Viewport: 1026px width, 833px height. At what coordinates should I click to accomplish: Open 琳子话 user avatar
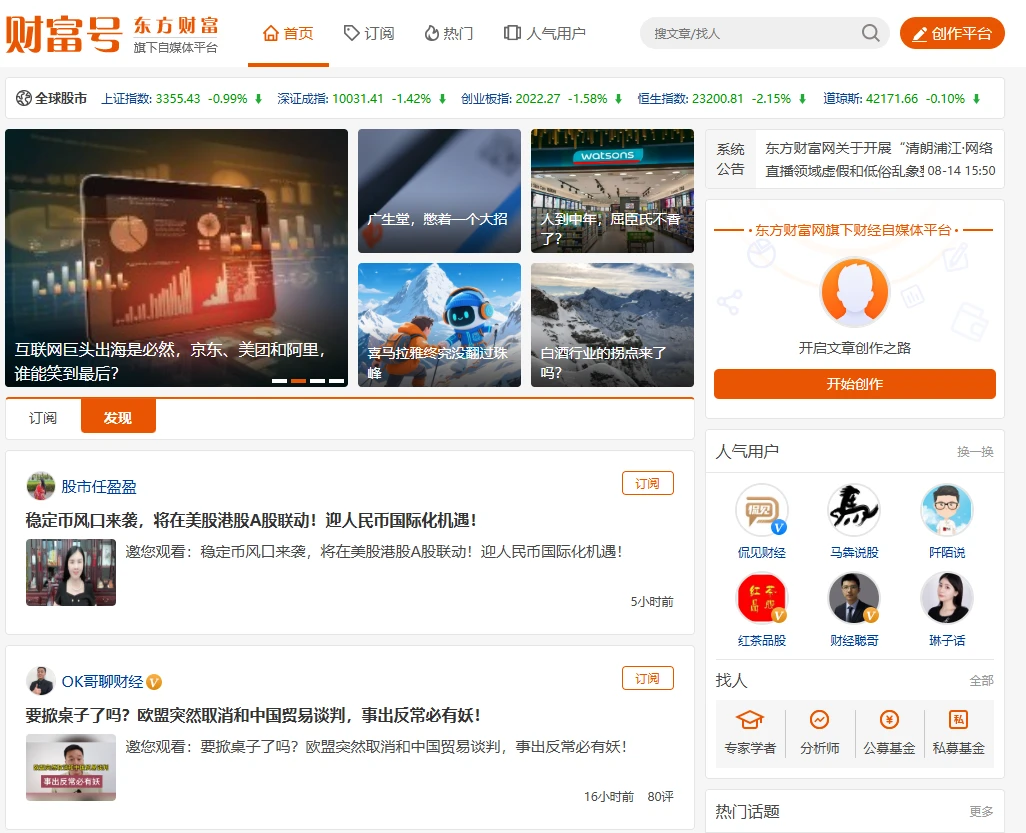point(947,597)
